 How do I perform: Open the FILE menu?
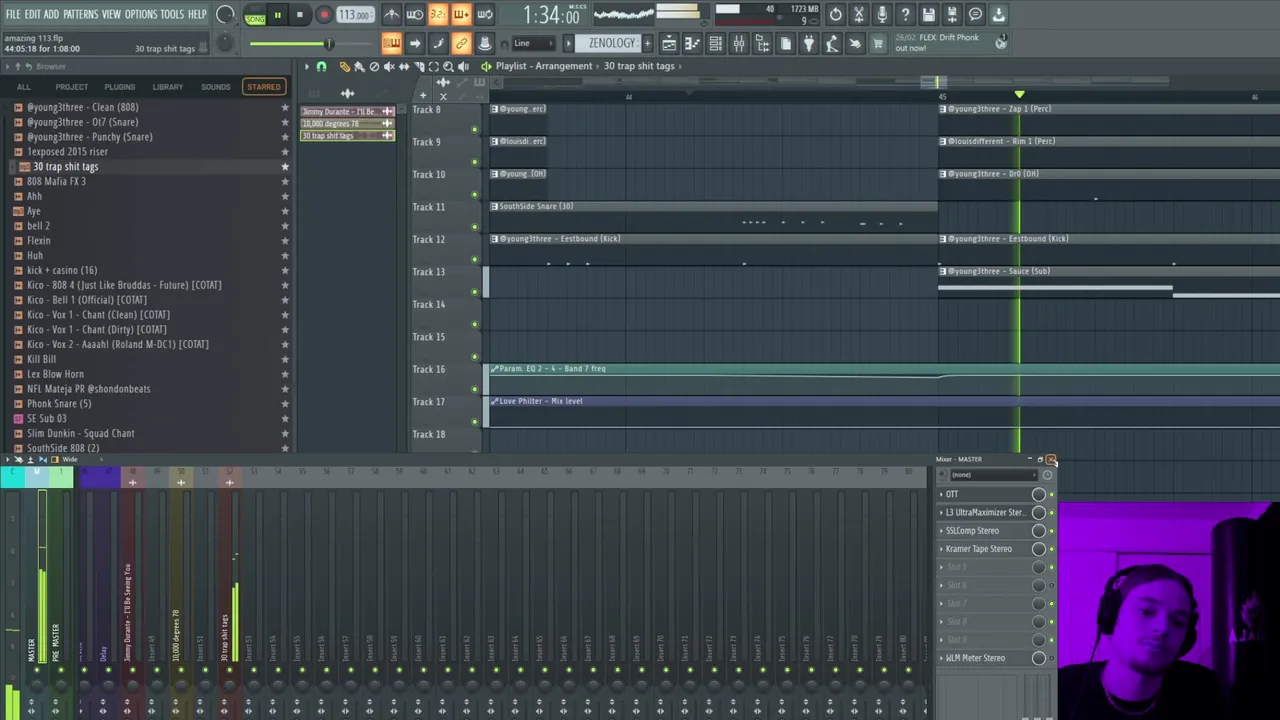(x=13, y=14)
